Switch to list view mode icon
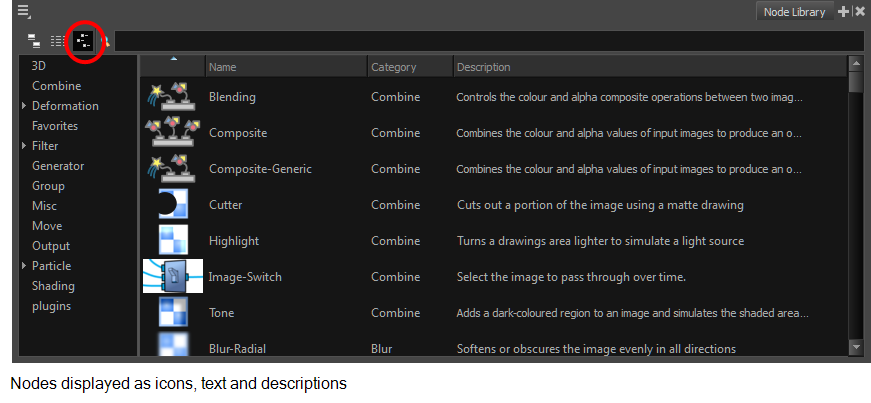The image size is (871, 403). point(58,41)
